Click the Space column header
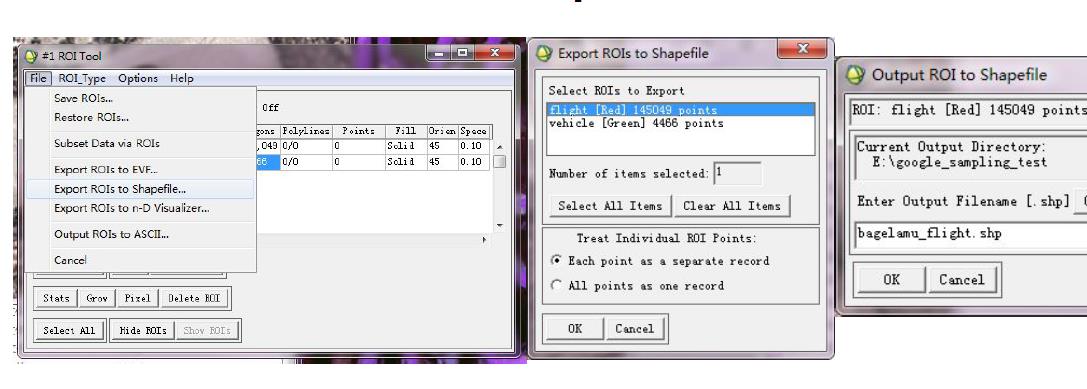This screenshot has width=1087, height=389. pyautogui.click(x=474, y=131)
